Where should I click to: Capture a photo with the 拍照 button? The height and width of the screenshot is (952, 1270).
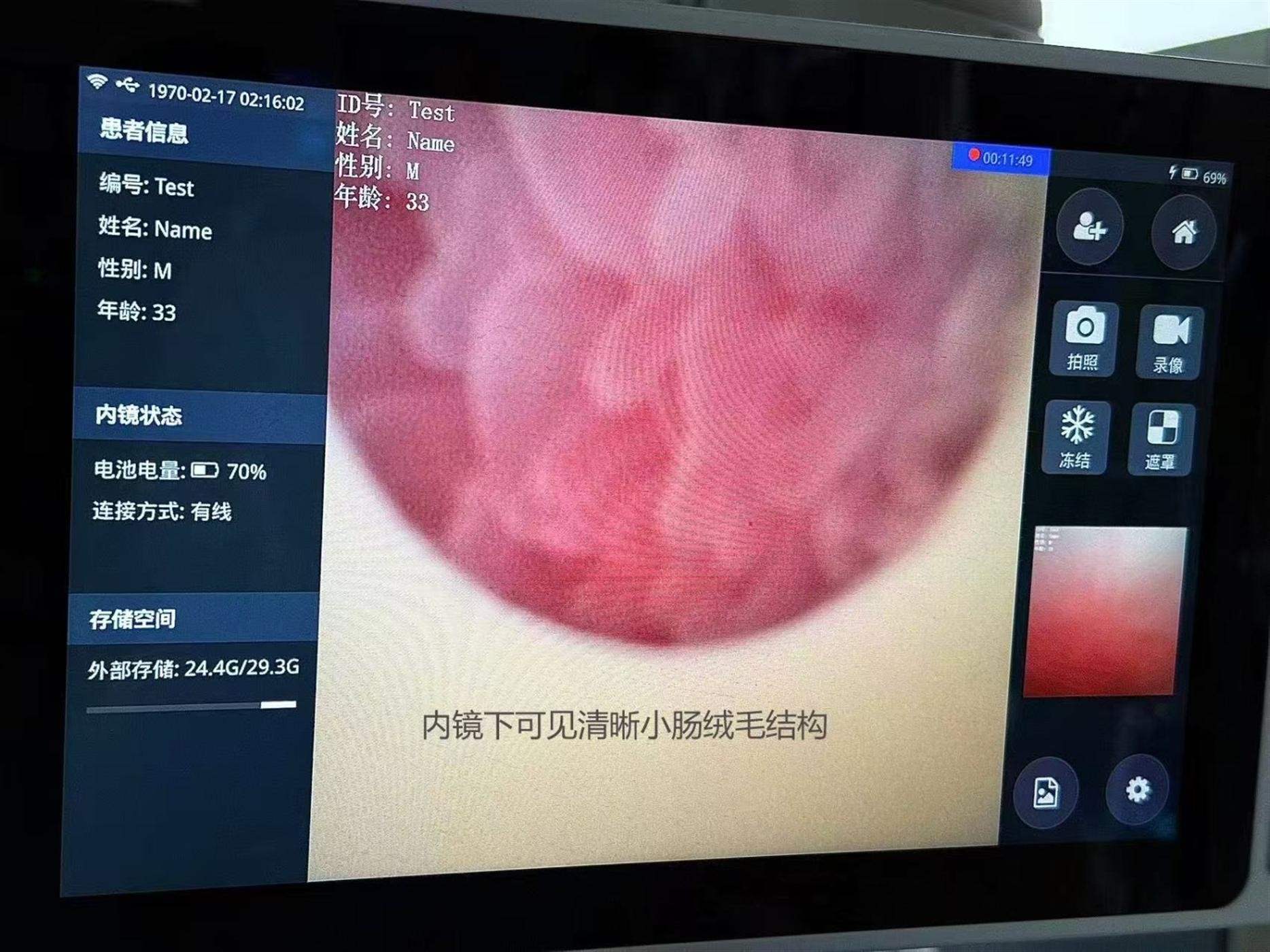(1084, 338)
